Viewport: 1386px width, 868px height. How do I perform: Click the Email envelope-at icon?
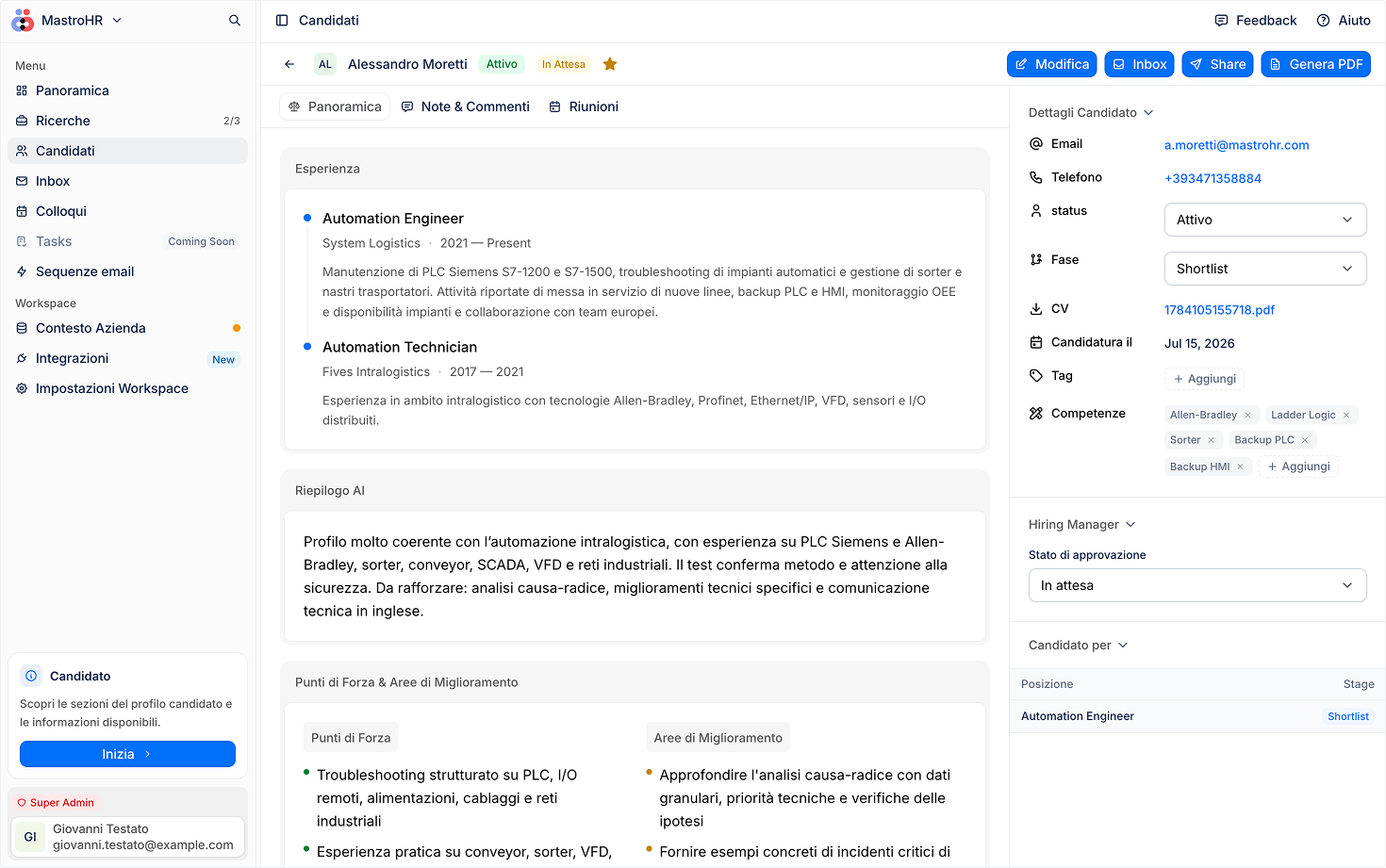[x=1036, y=144]
